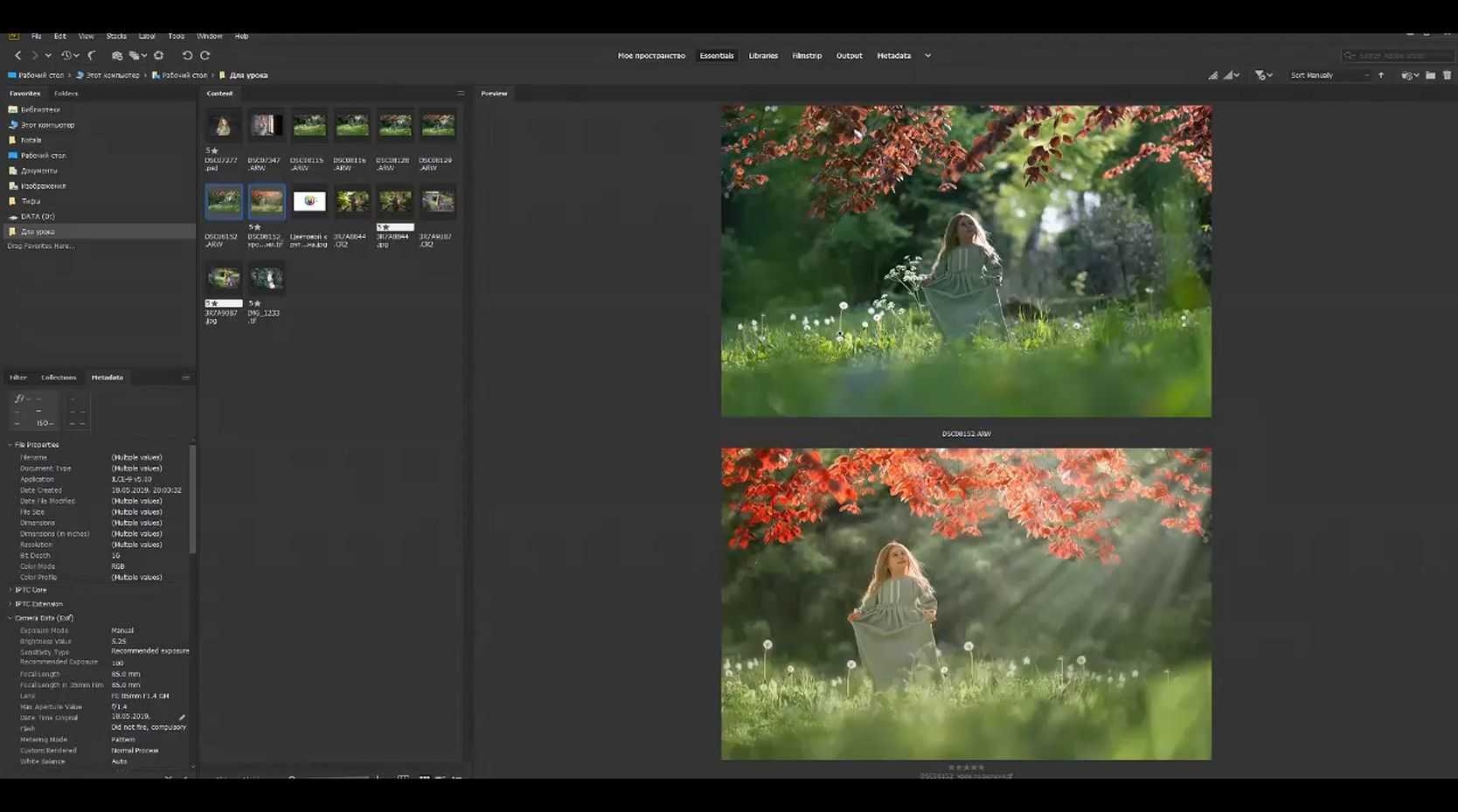
Task: Open the File menu
Action: pos(37,36)
